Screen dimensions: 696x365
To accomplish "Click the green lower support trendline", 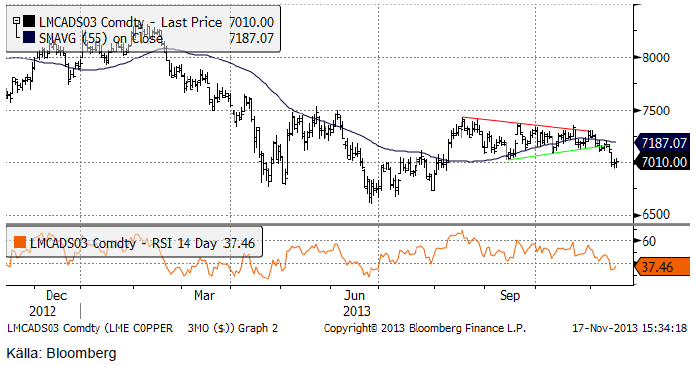I will 558,152.
